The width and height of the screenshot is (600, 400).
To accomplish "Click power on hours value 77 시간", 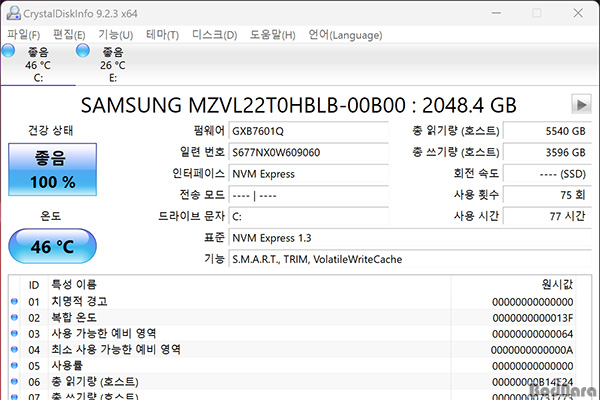I will click(548, 217).
